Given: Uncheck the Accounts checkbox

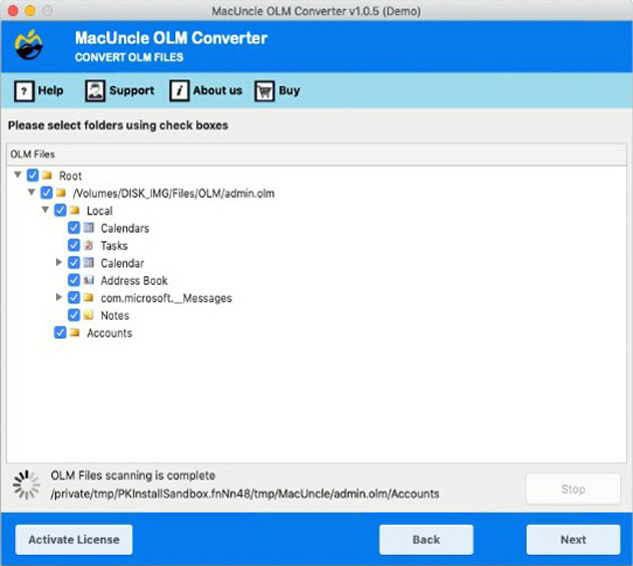Looking at the screenshot, I should click(60, 332).
